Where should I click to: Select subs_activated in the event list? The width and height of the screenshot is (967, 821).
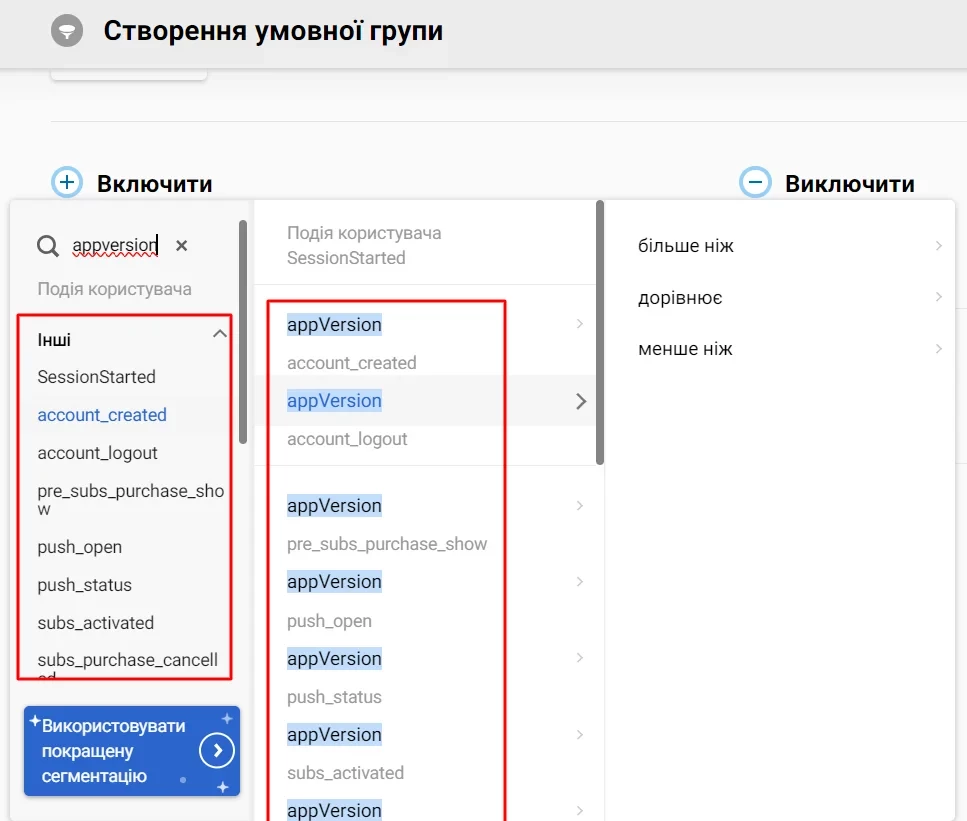point(96,623)
